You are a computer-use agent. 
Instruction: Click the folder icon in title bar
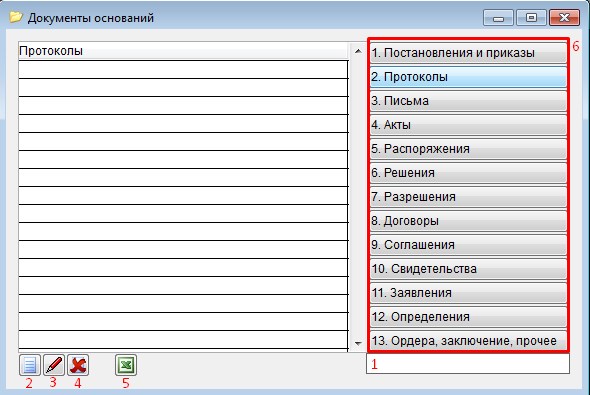[x=16, y=17]
